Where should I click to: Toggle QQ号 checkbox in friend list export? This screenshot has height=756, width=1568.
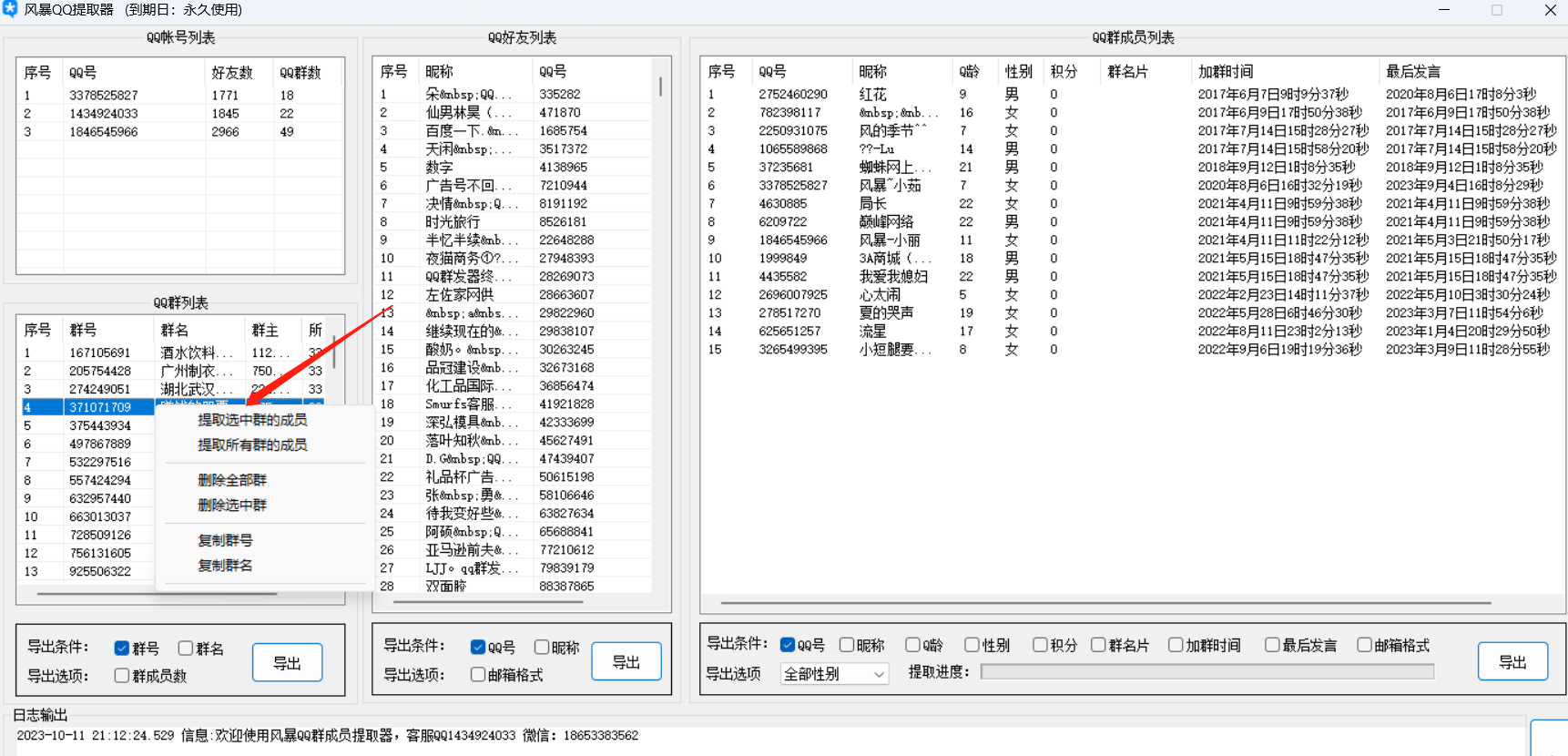[477, 648]
